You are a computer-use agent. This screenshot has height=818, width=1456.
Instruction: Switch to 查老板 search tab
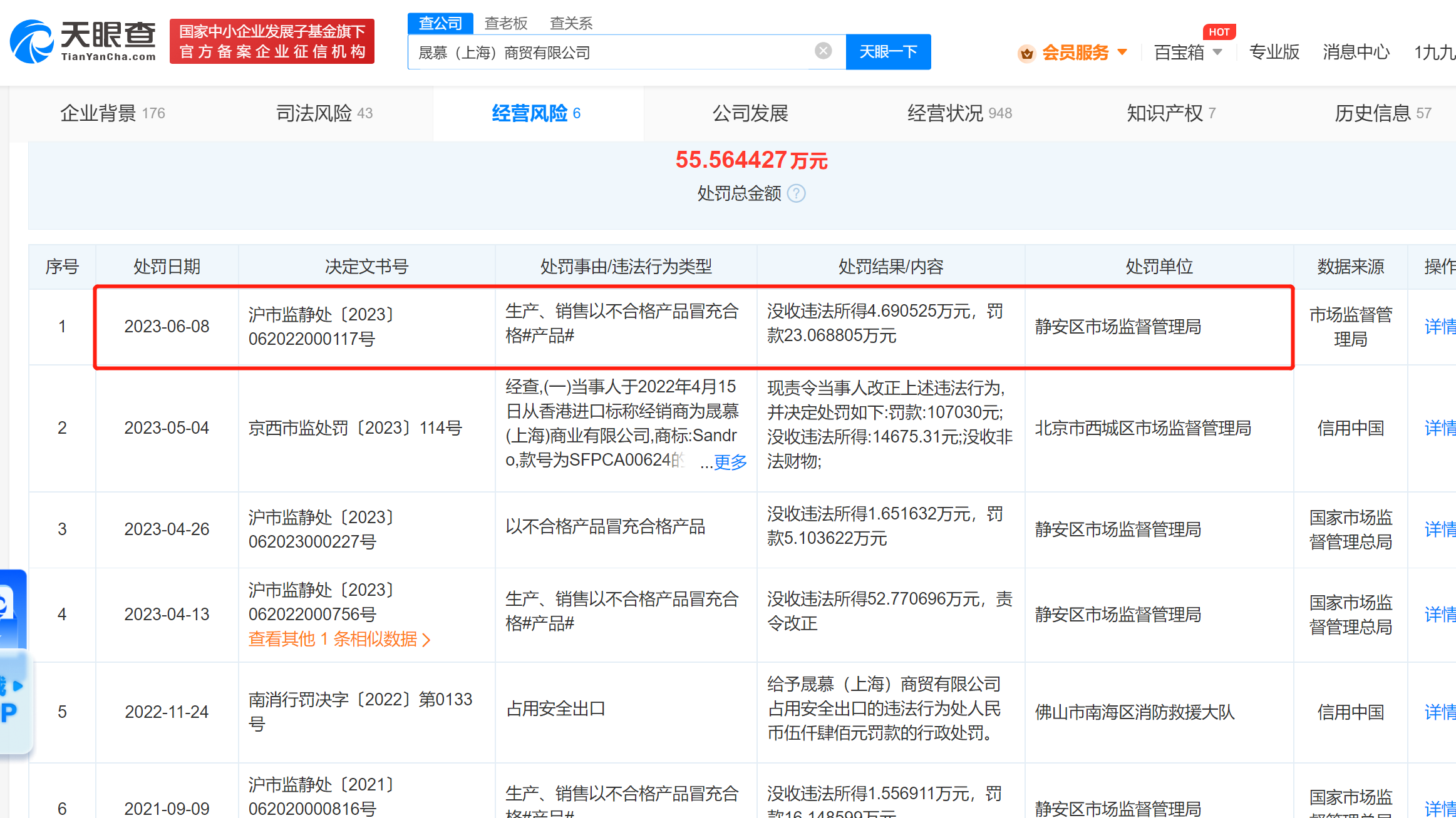(x=505, y=23)
